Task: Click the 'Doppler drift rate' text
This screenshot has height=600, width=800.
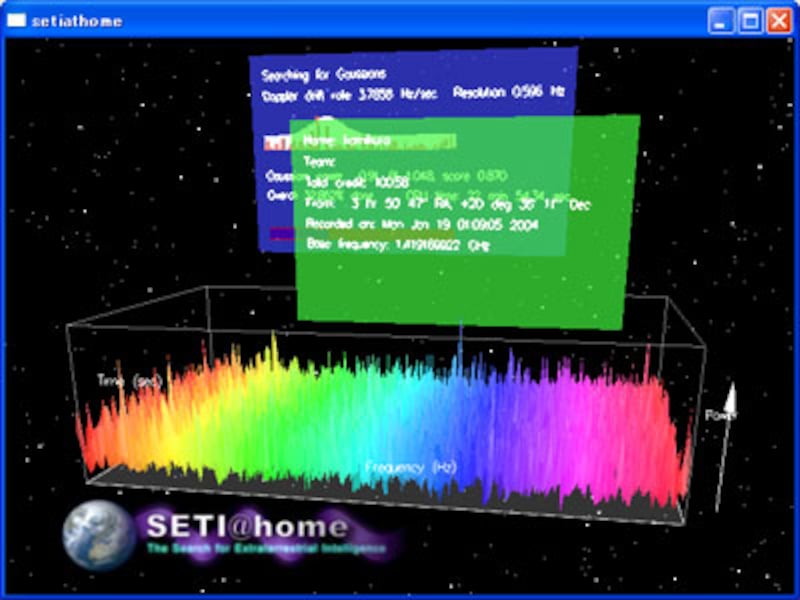Action: (x=349, y=95)
